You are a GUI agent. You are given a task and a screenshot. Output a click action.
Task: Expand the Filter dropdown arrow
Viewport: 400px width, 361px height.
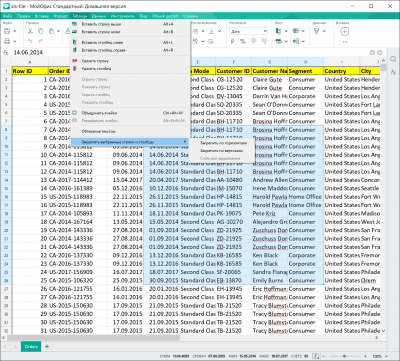[x=324, y=31]
